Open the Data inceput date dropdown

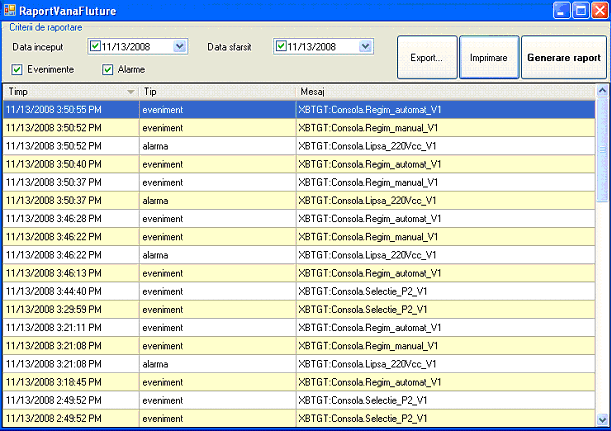coord(179,46)
